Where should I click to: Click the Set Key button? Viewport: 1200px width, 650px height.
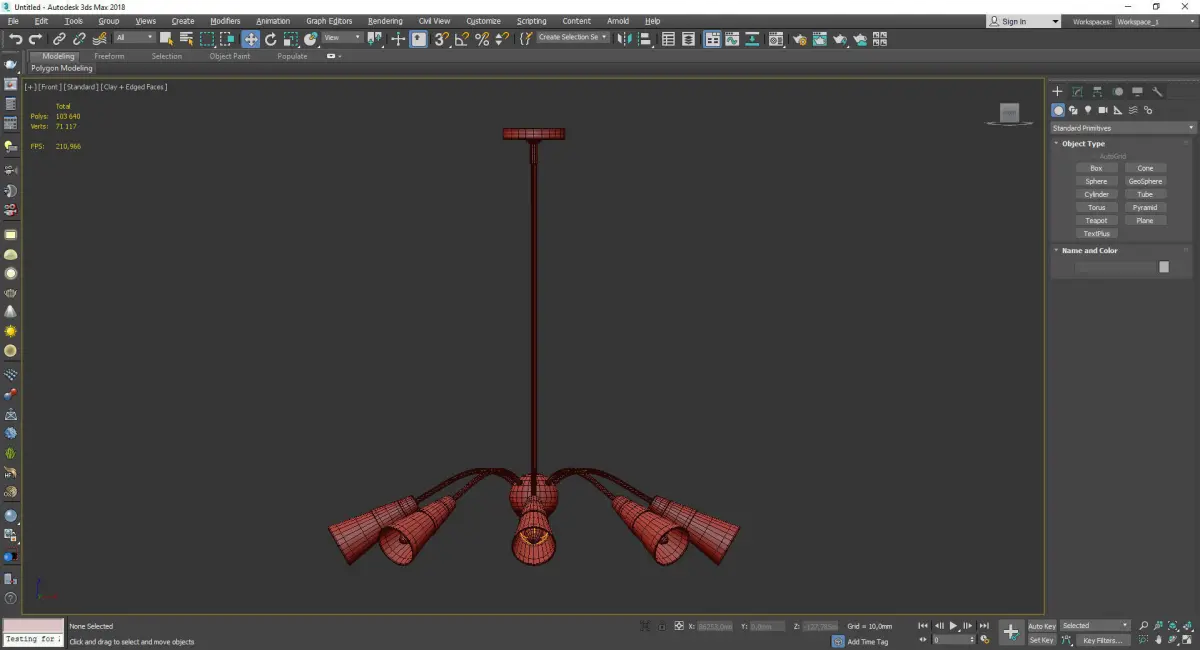click(1042, 640)
